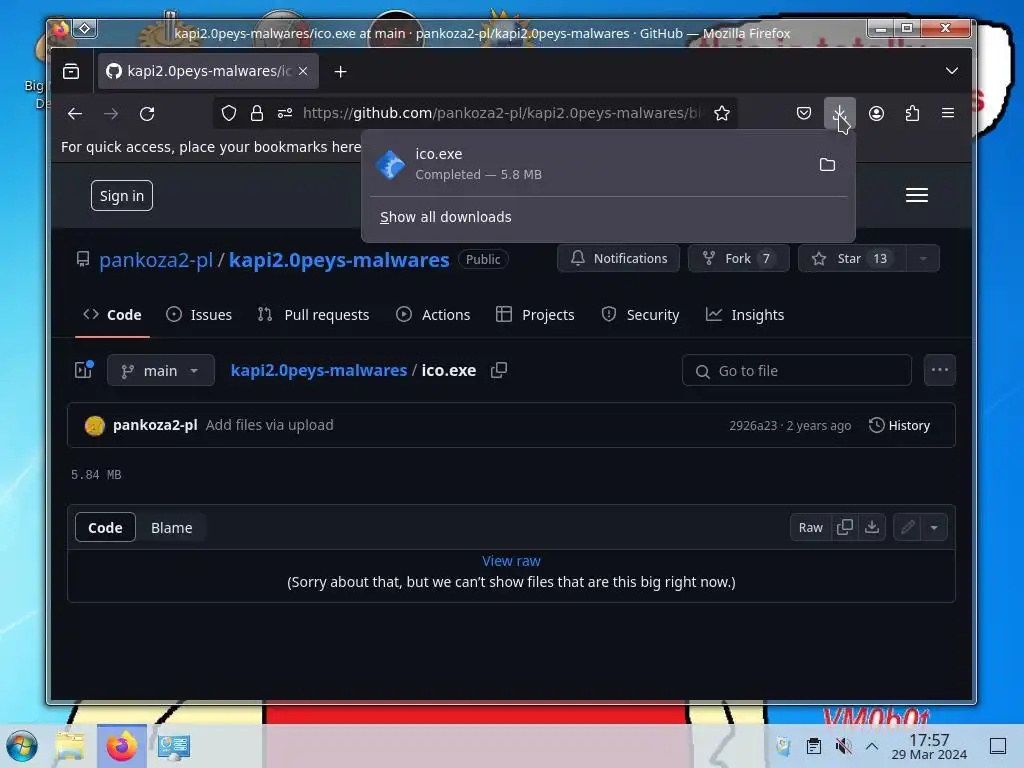Image resolution: width=1024 pixels, height=768 pixels.
Task: Expand the file tree side panel
Action: pos(84,370)
